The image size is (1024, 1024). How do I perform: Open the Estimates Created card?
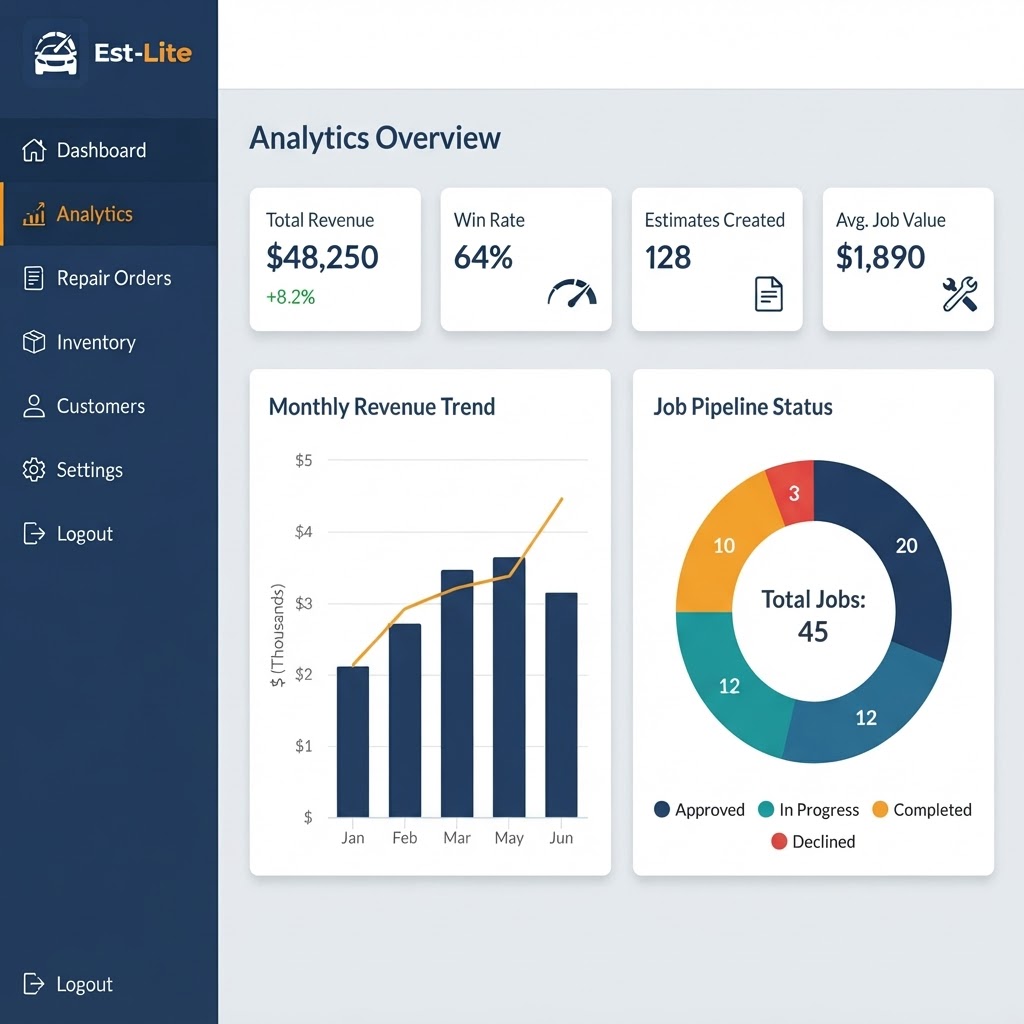[717, 259]
